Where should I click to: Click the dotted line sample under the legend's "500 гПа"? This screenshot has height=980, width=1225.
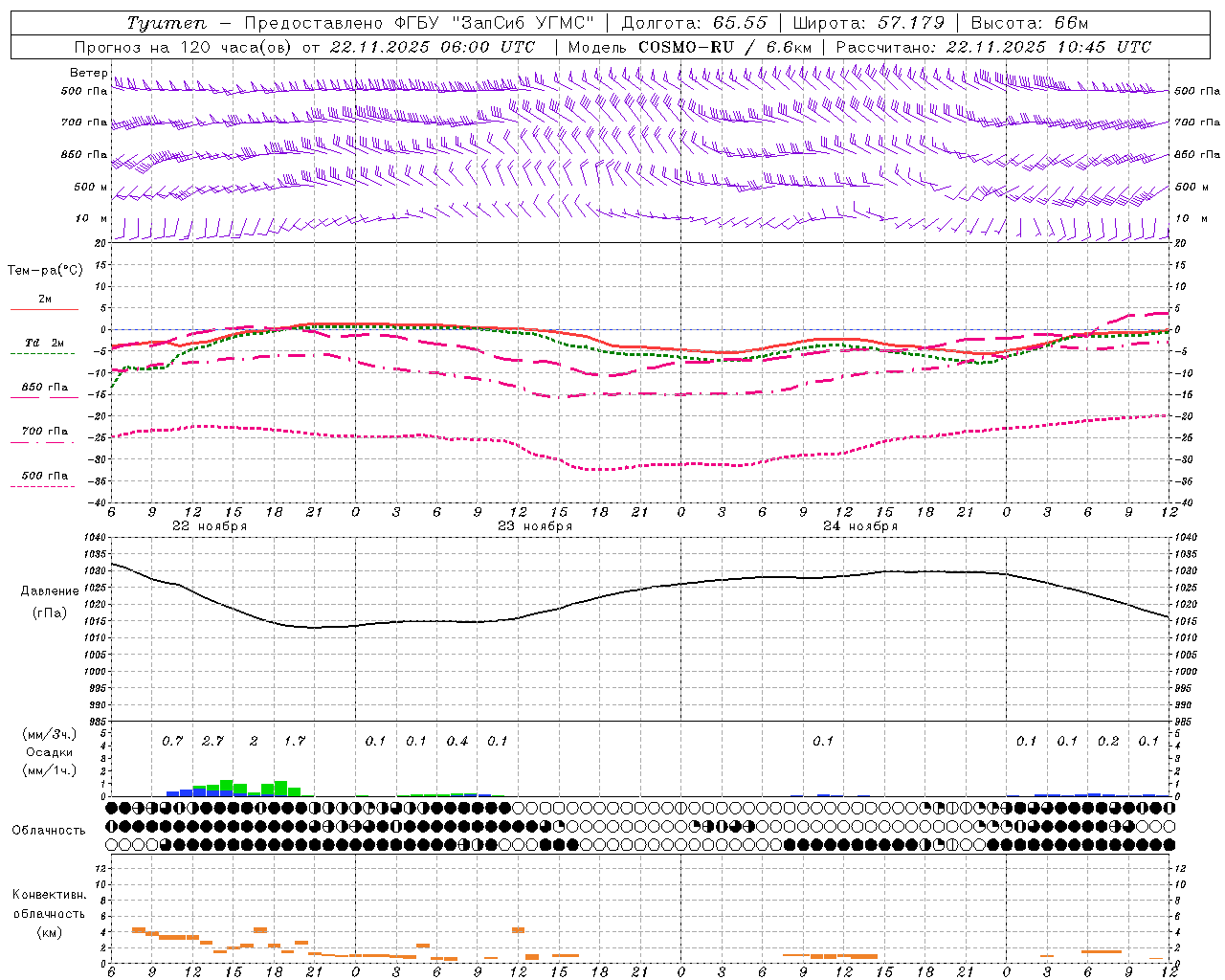pyautogui.click(x=42, y=486)
